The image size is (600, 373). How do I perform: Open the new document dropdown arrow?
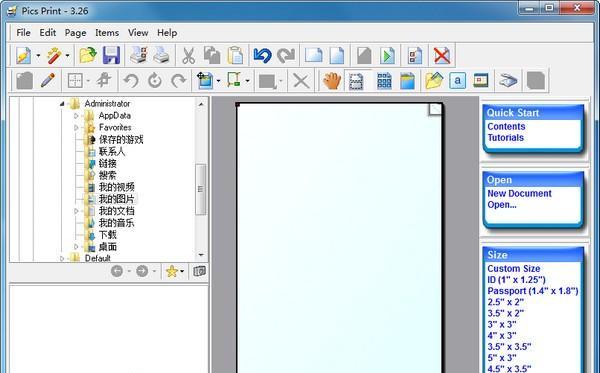38,56
